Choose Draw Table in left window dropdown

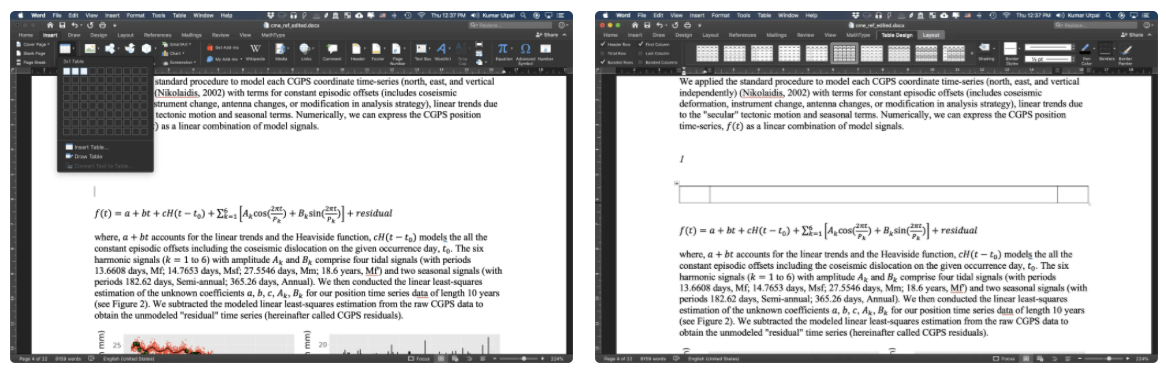point(85,156)
